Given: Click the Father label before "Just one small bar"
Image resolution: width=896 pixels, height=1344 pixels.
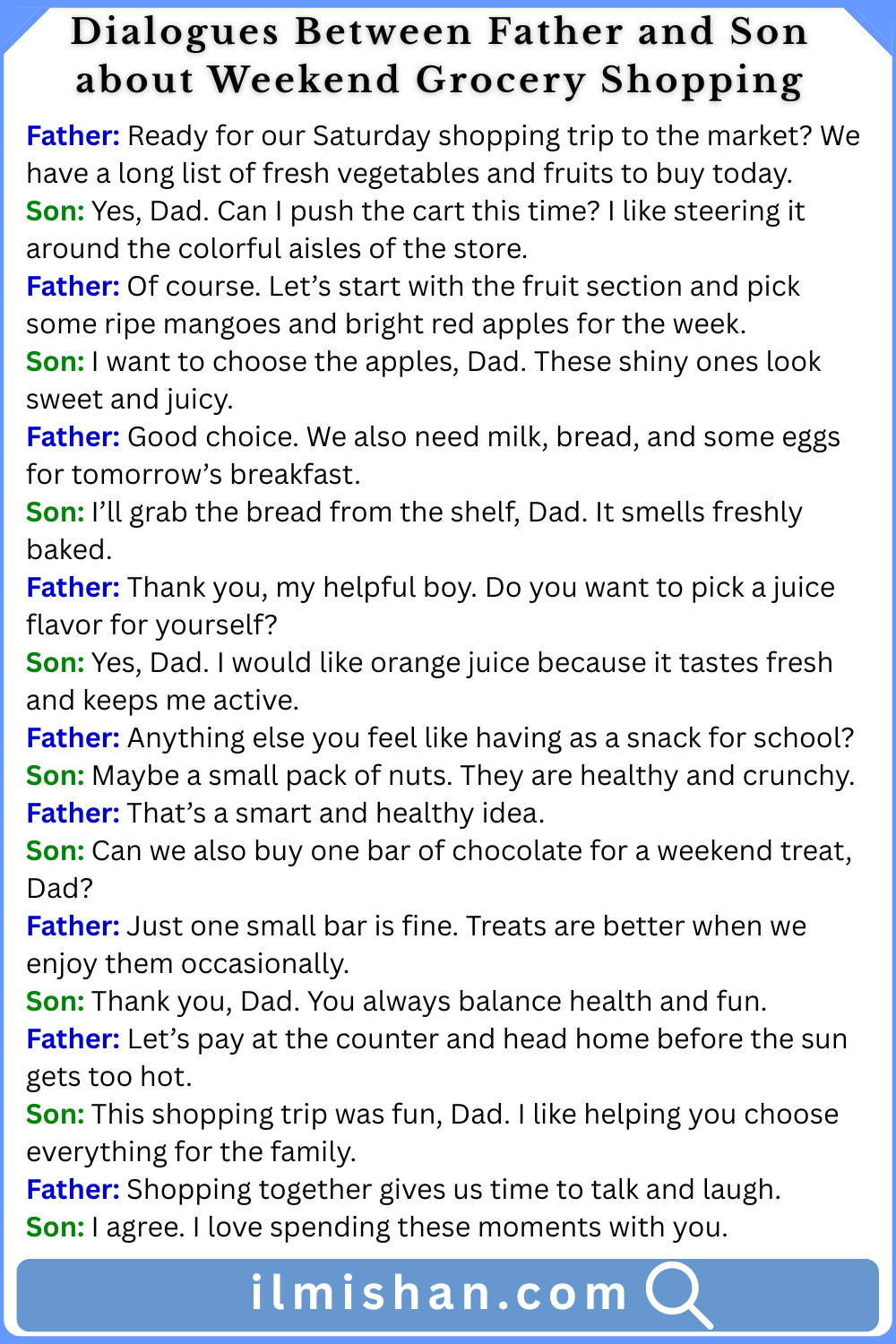Looking at the screenshot, I should [73, 926].
